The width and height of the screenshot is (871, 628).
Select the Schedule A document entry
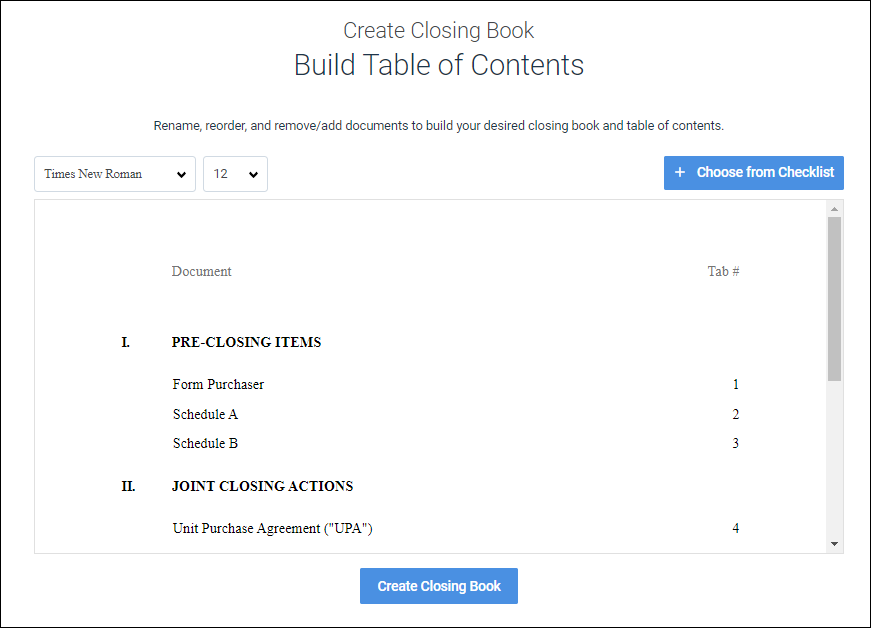coord(205,414)
